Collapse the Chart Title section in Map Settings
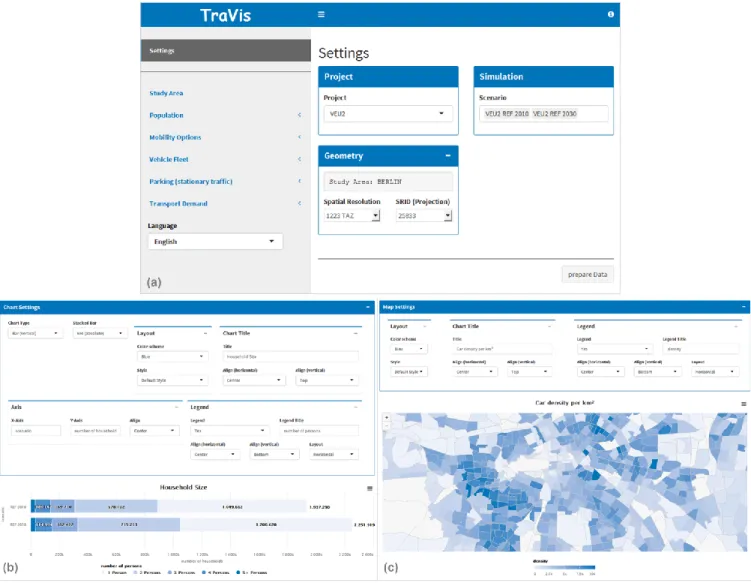This screenshot has height=583, width=751. tap(549, 326)
